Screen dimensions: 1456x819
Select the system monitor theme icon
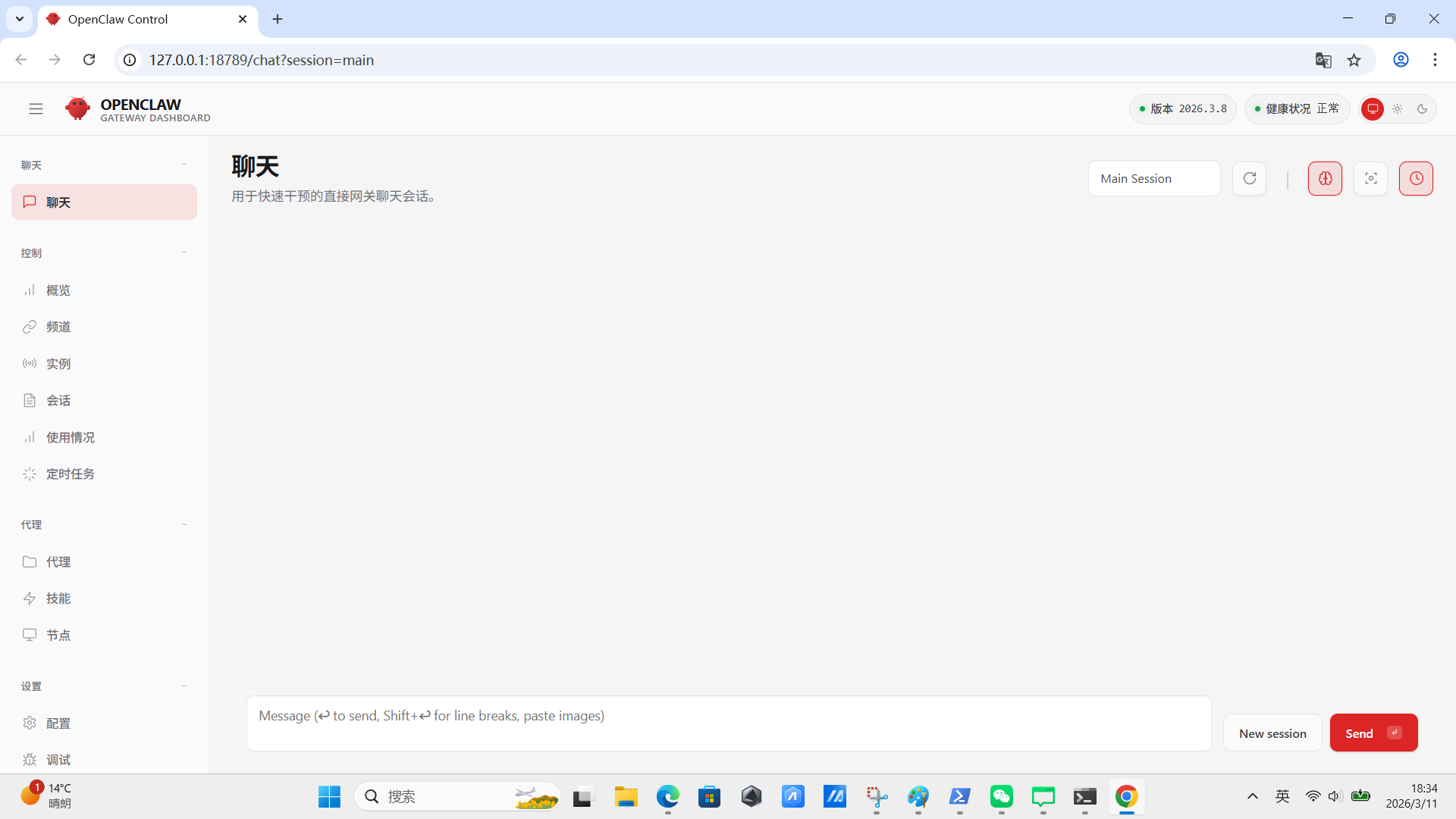point(1373,108)
